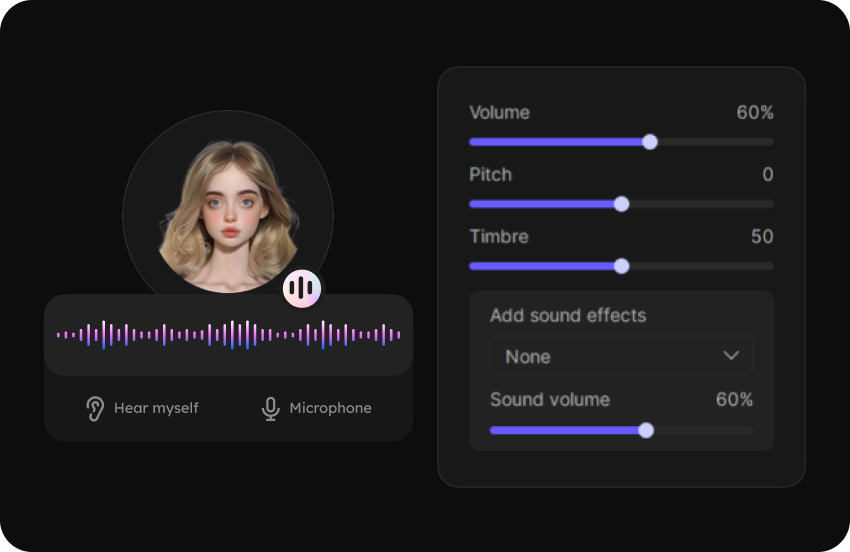The height and width of the screenshot is (552, 850).
Task: Click the purple audio waveform display
Action: point(228,335)
